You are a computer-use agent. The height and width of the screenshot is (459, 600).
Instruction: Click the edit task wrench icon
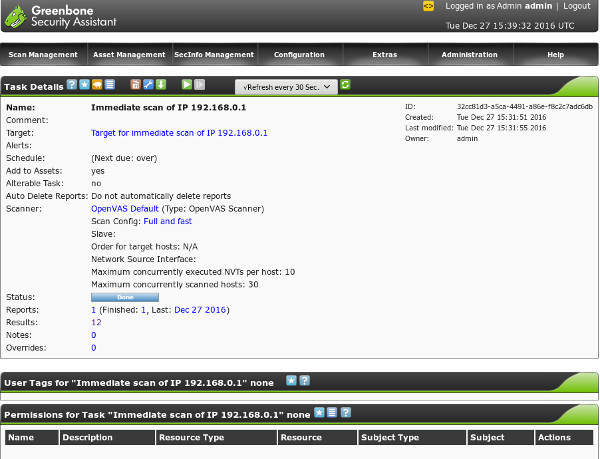[x=148, y=86]
